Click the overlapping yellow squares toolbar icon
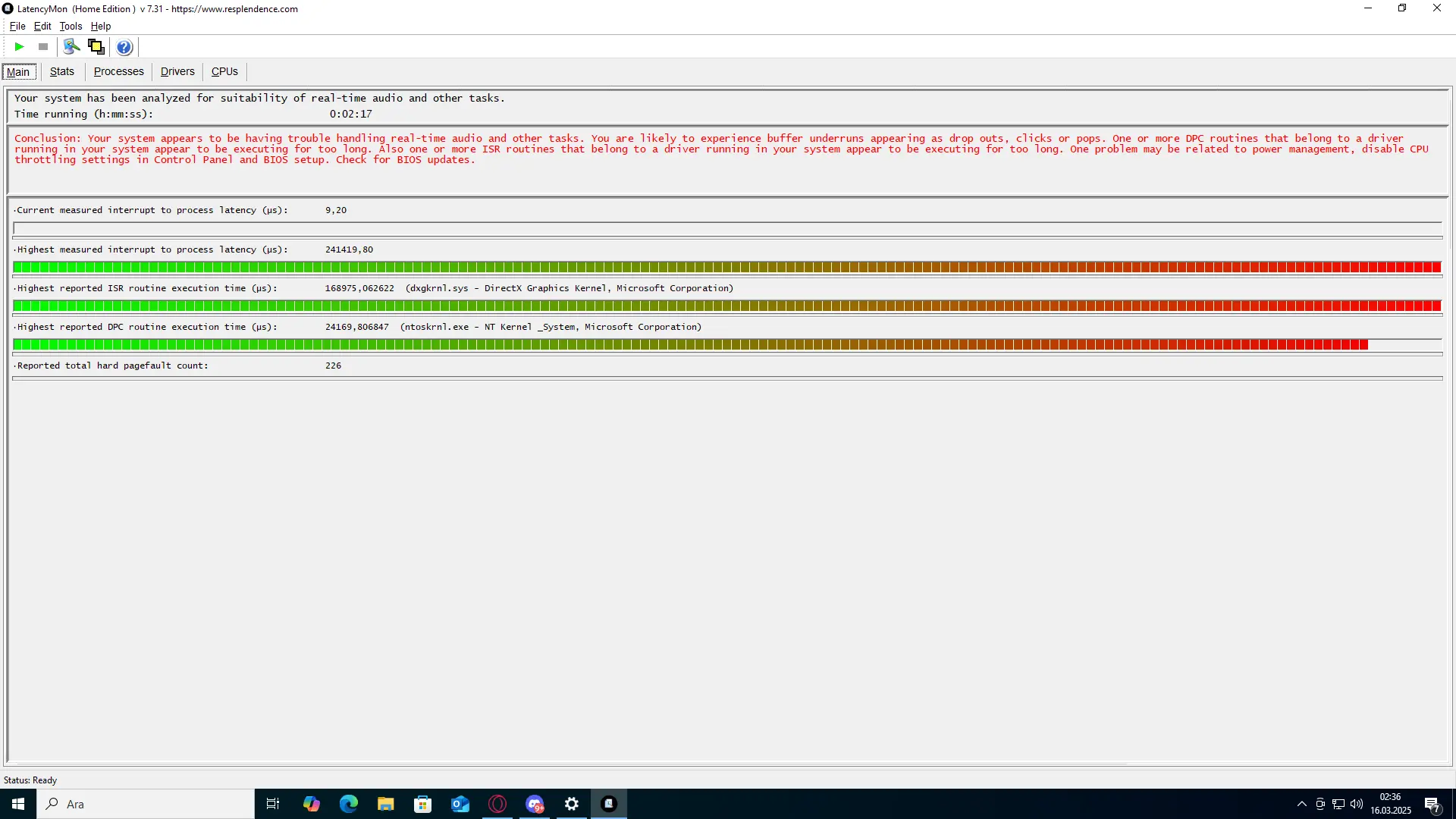 coord(96,47)
